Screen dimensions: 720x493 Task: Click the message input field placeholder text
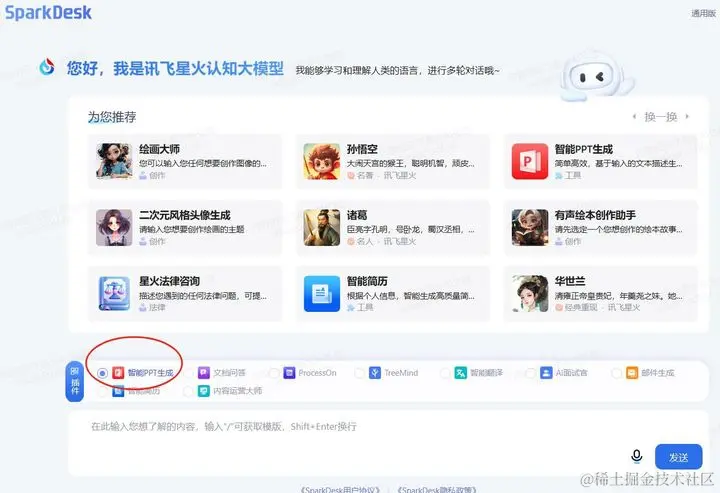[224, 426]
